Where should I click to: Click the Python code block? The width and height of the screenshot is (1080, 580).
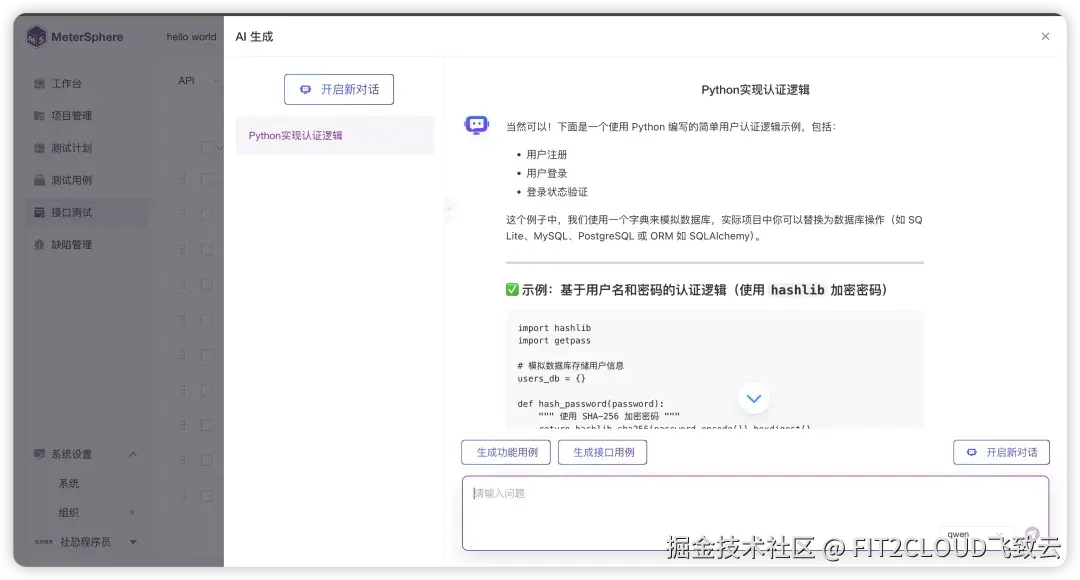(715, 370)
